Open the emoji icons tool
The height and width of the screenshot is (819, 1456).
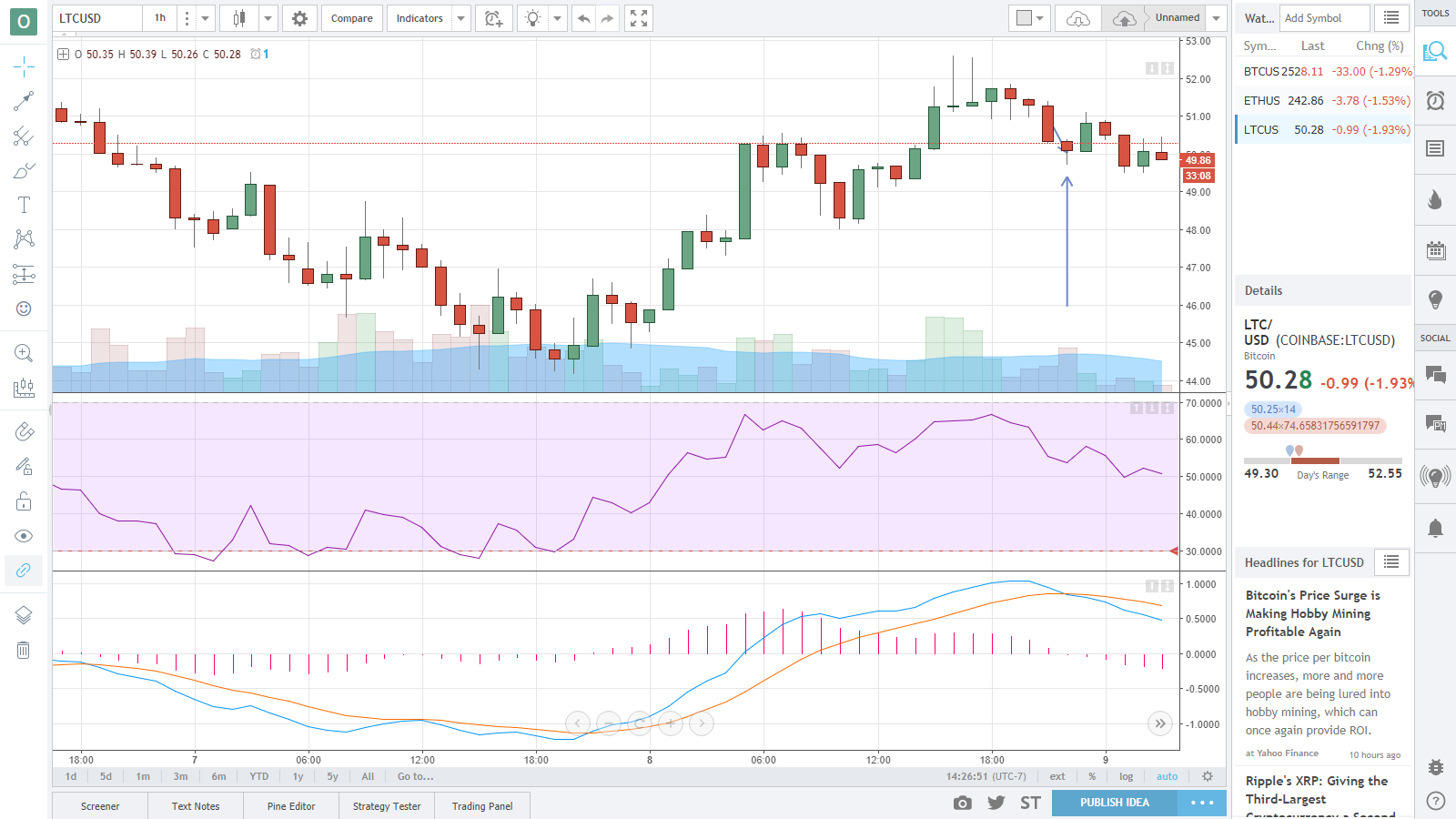24,308
